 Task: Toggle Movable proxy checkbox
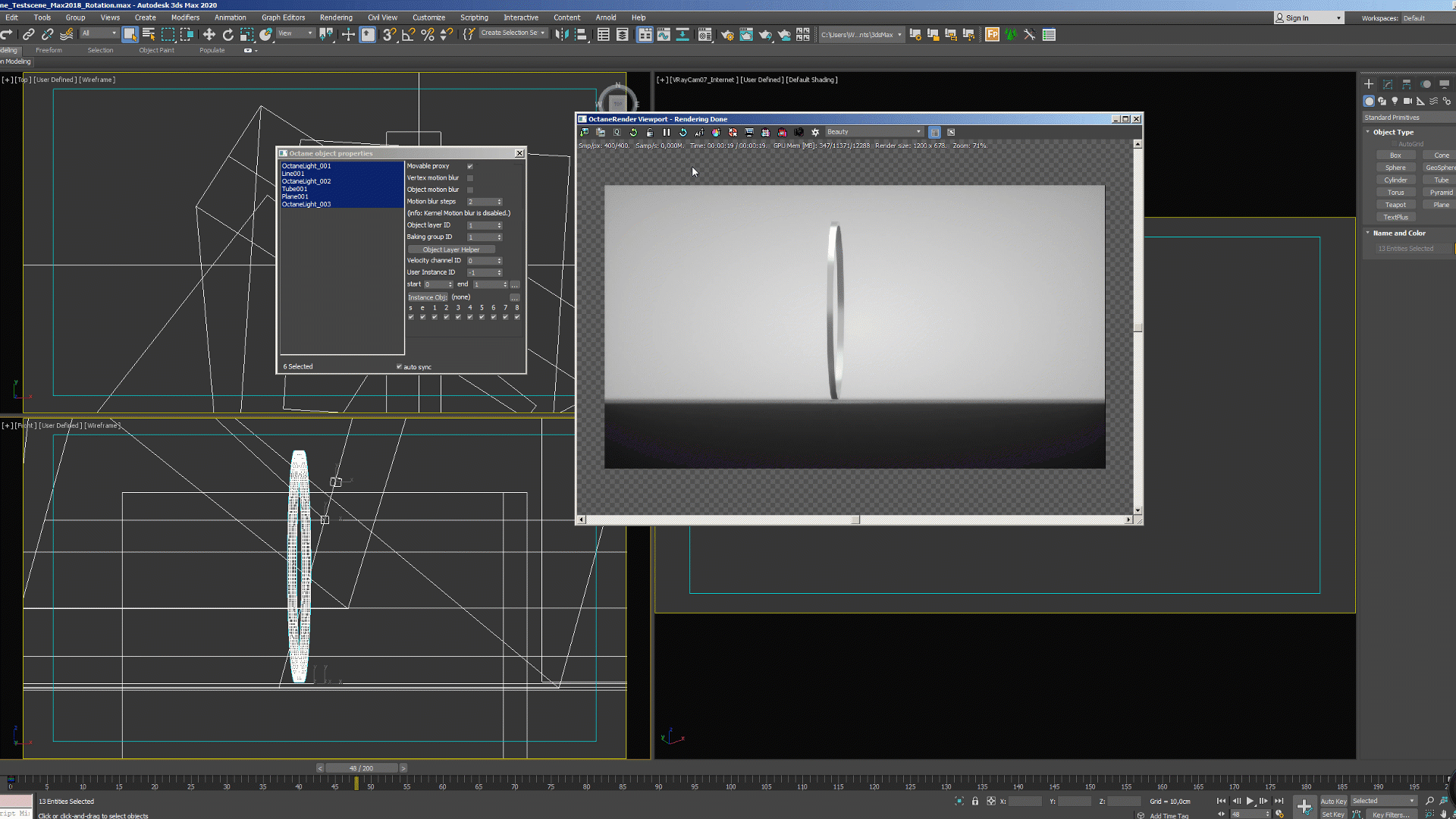tap(470, 166)
